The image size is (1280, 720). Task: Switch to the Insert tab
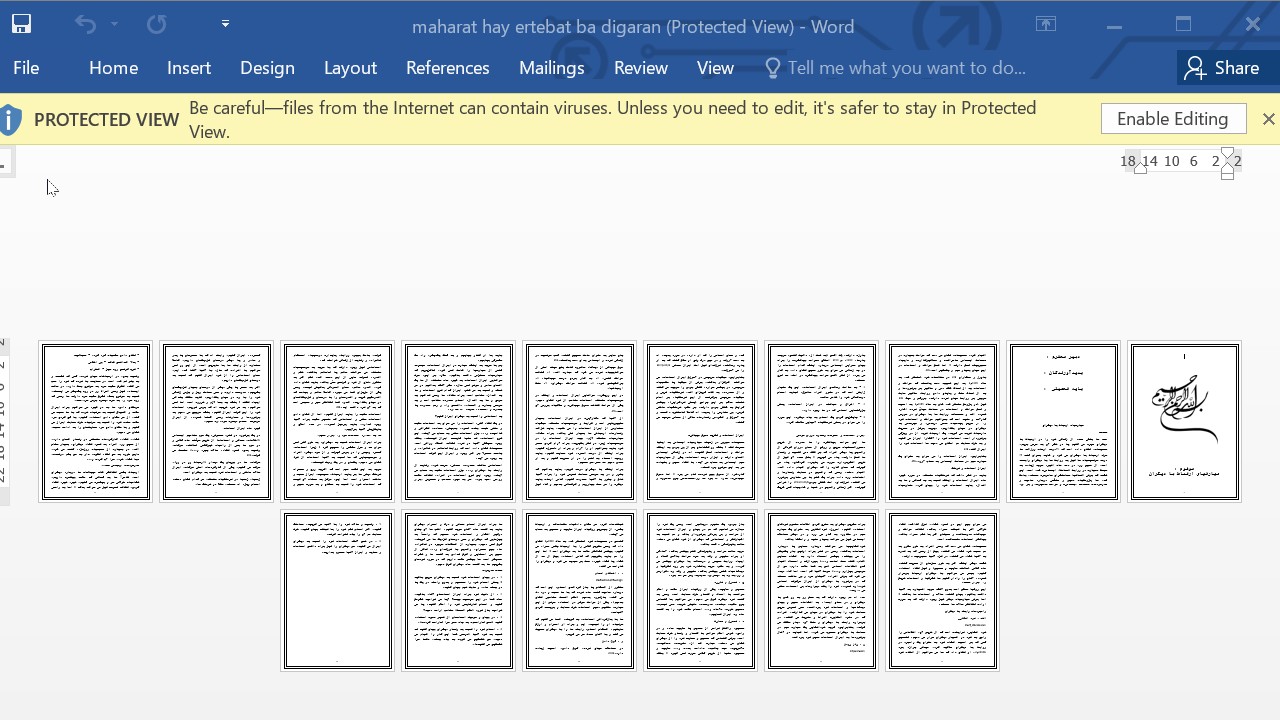point(189,68)
